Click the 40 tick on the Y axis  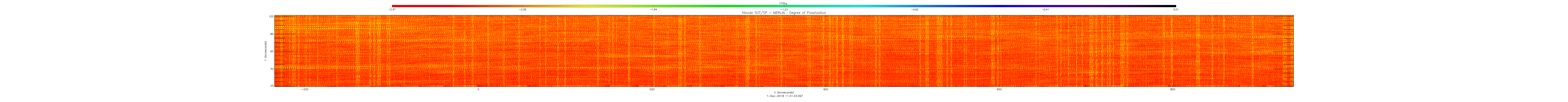tap(271, 68)
